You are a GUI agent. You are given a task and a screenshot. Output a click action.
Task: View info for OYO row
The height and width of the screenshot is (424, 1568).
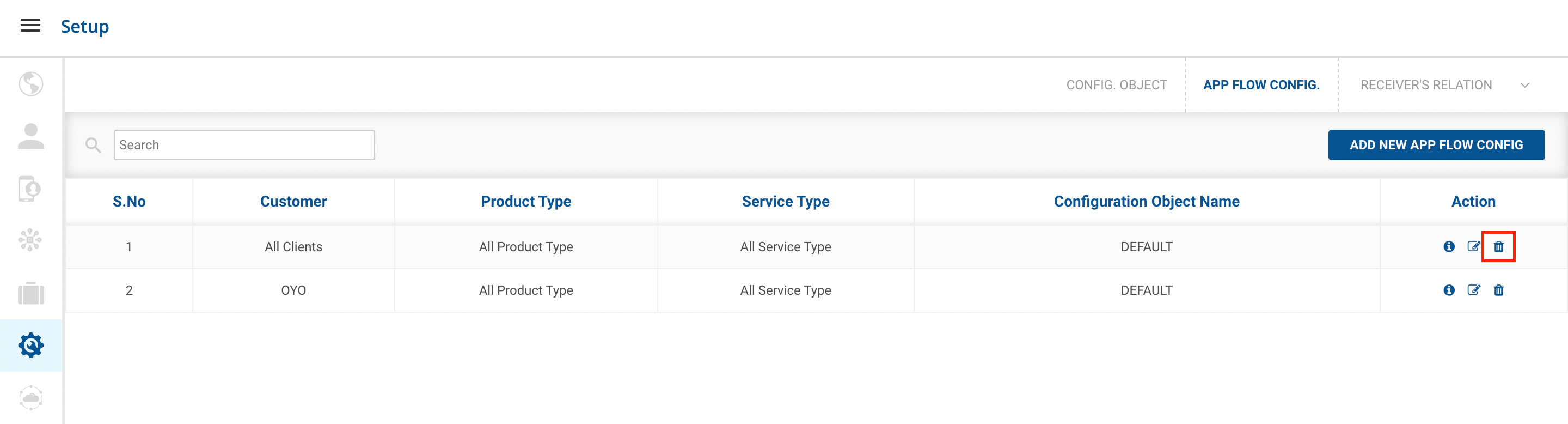tap(1449, 290)
